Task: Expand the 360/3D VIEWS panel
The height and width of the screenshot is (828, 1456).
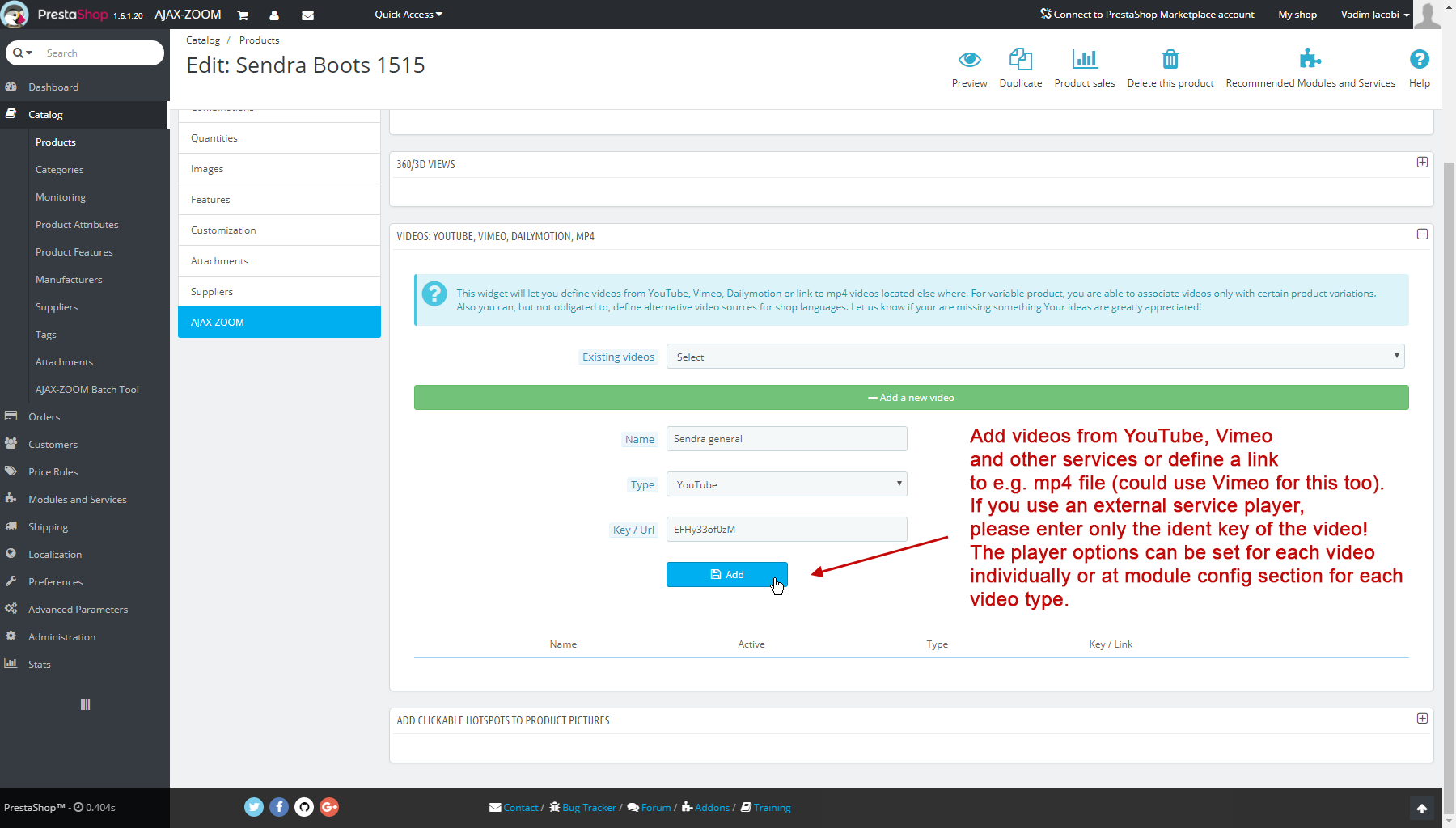Action: [1422, 163]
